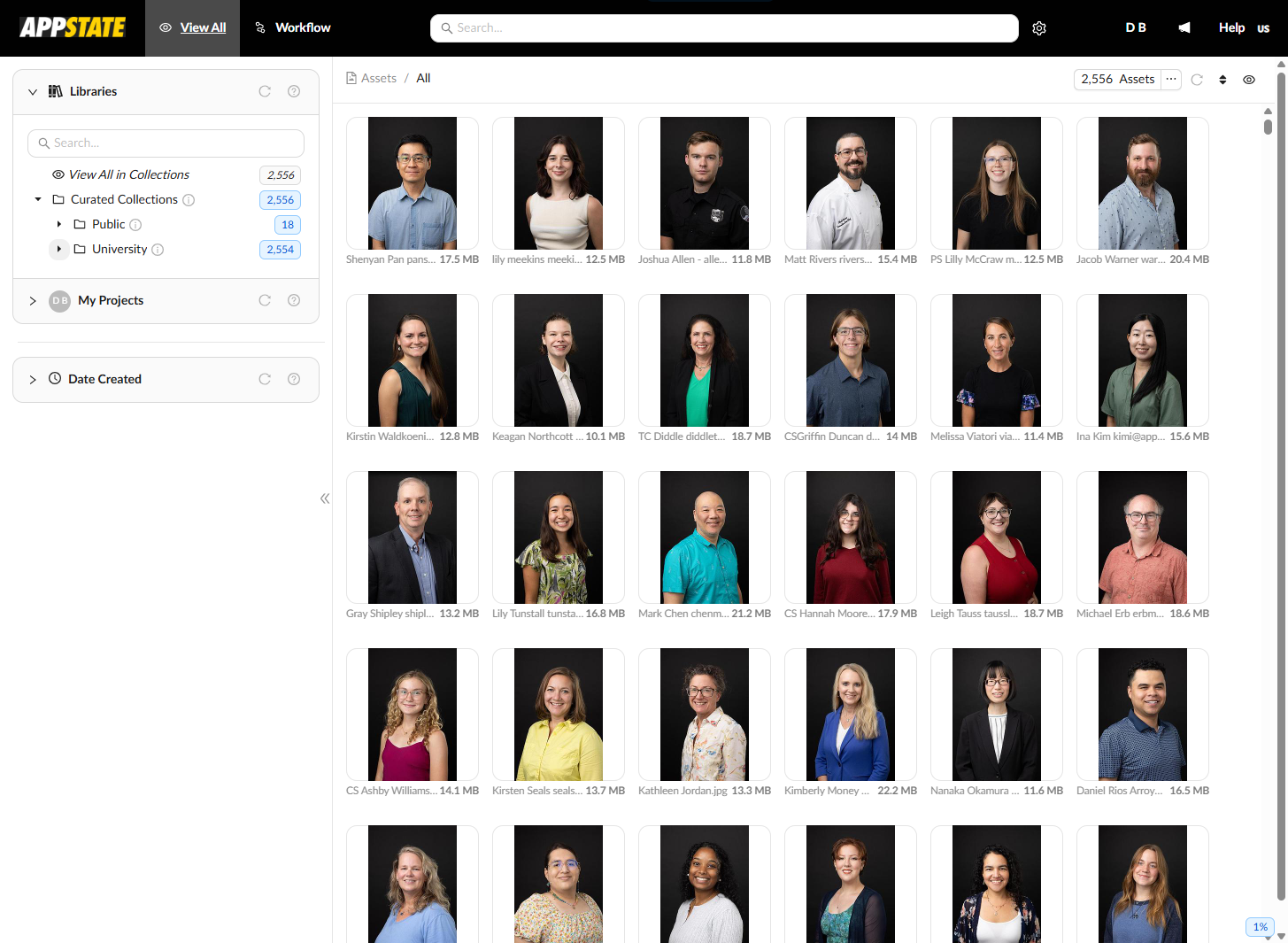Switch to the Workflow tab
Image resolution: width=1288 pixels, height=943 pixels.
point(292,28)
